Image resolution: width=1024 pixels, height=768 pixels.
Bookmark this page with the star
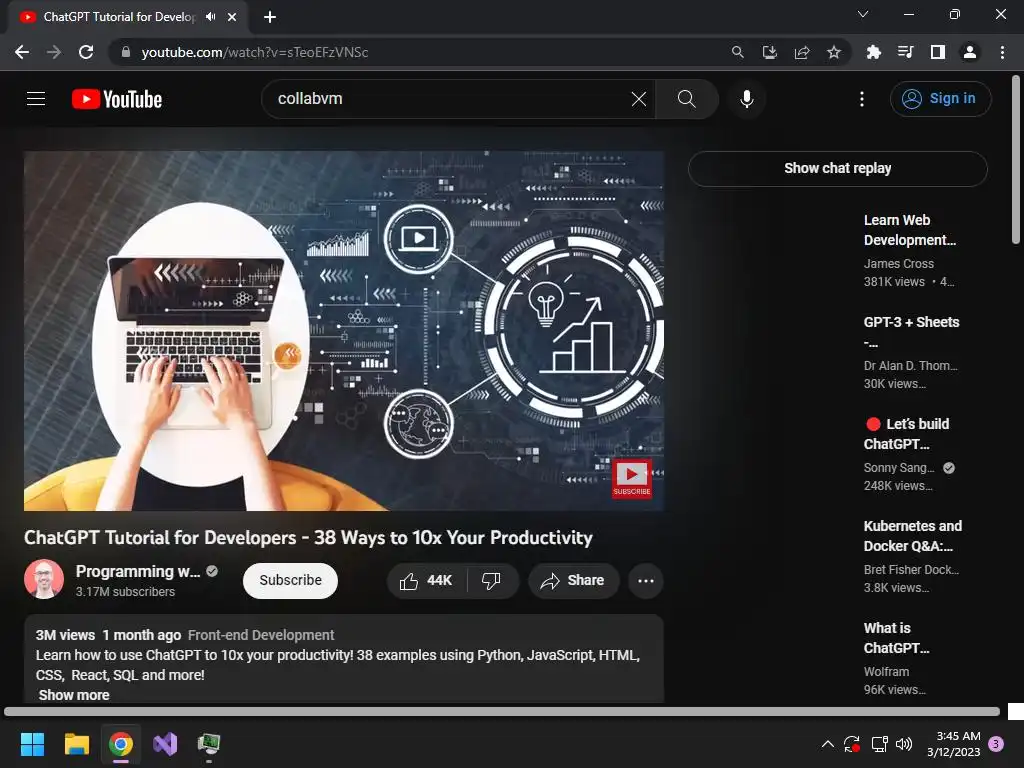(834, 52)
